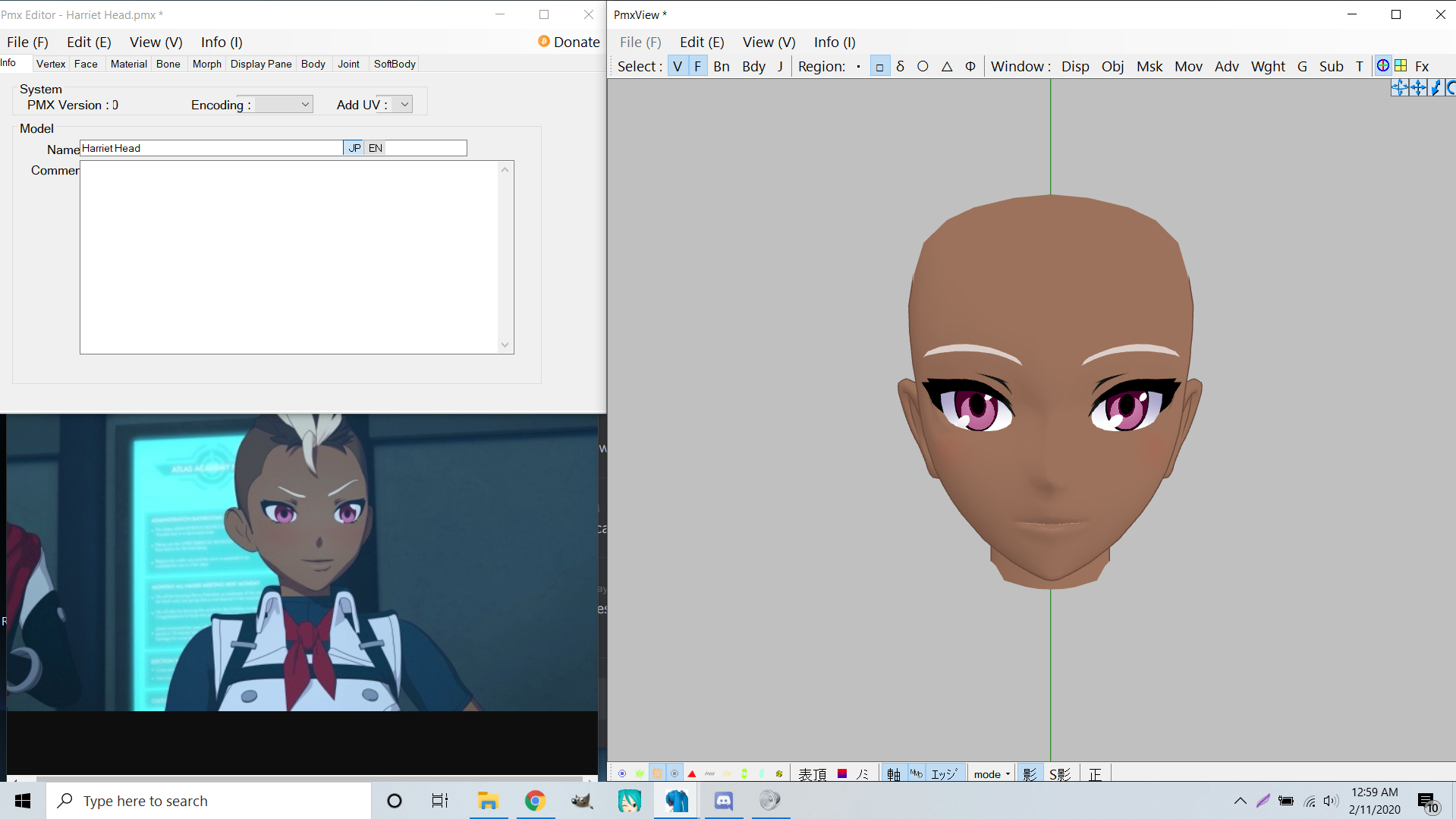The height and width of the screenshot is (819, 1456).
Task: Switch to the Face tab
Action: (86, 64)
